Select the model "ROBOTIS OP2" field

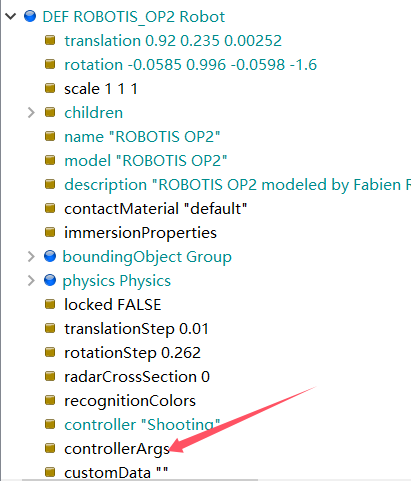coord(146,161)
